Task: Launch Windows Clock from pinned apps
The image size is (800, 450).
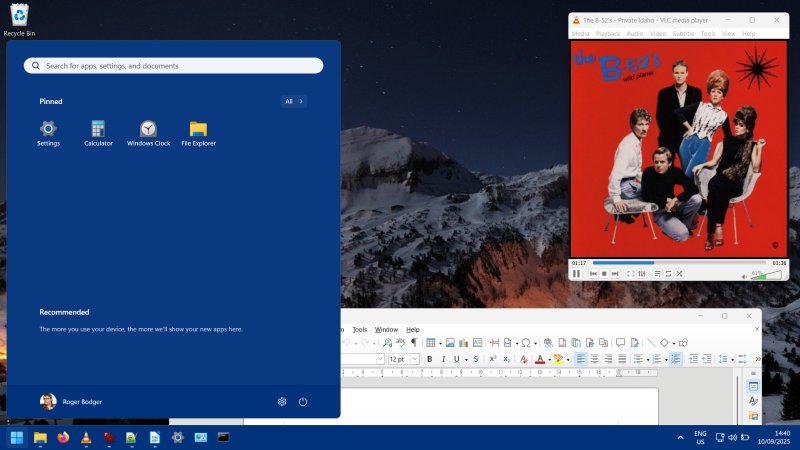Action: 148,129
